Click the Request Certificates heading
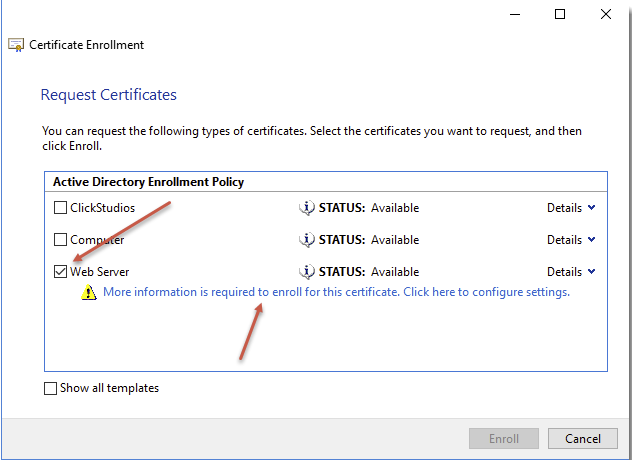The image size is (632, 460). click(x=109, y=95)
